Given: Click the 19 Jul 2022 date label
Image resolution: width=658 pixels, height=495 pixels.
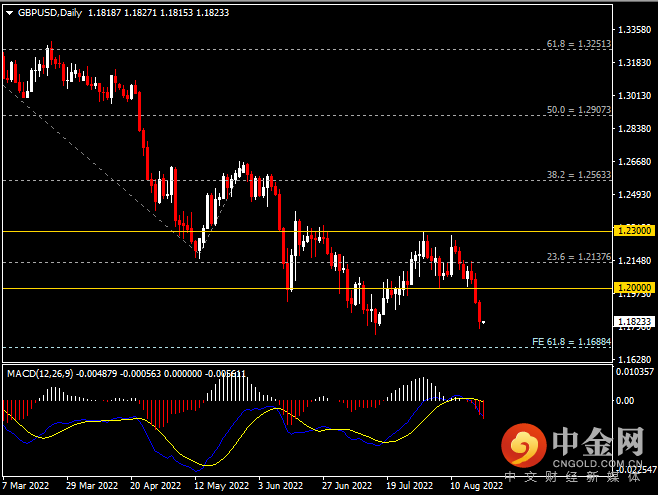Looking at the screenshot, I should click(410, 485).
